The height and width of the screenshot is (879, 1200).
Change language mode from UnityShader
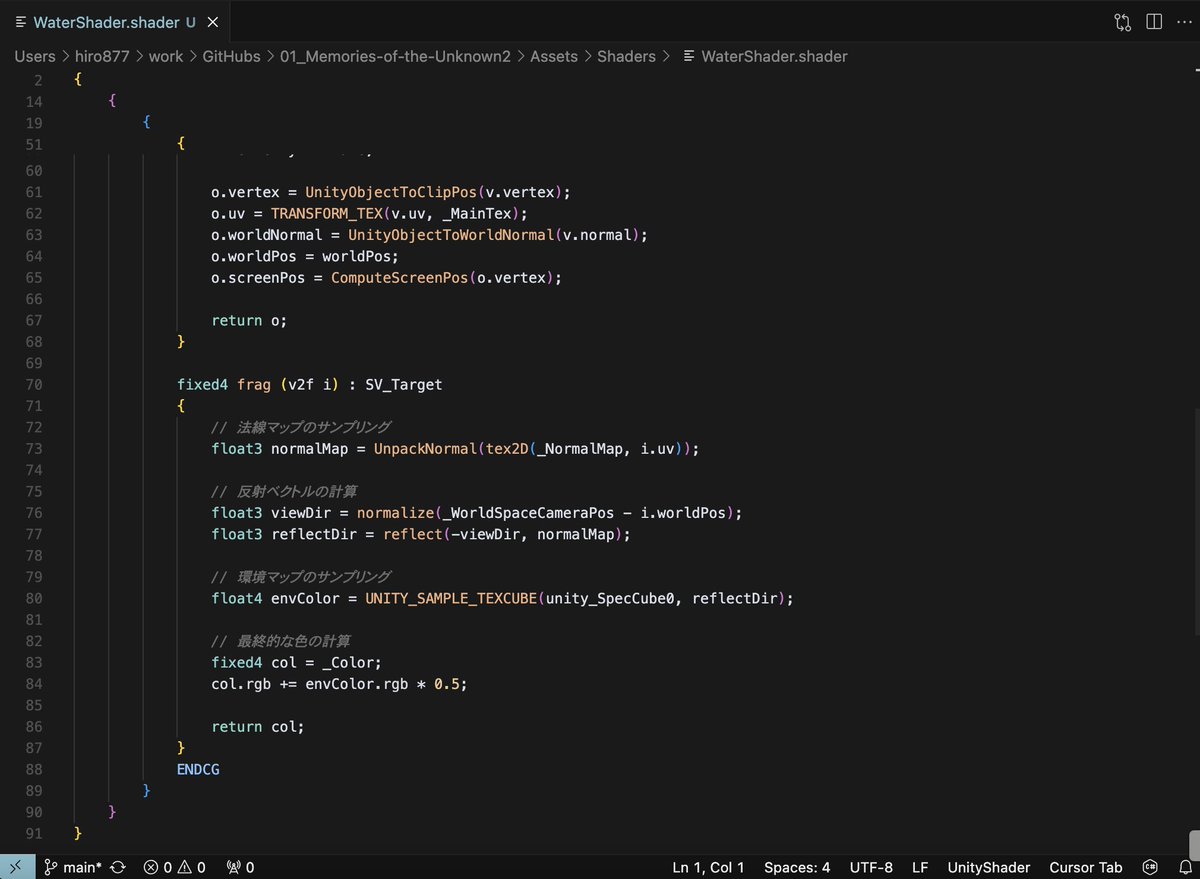(990, 867)
